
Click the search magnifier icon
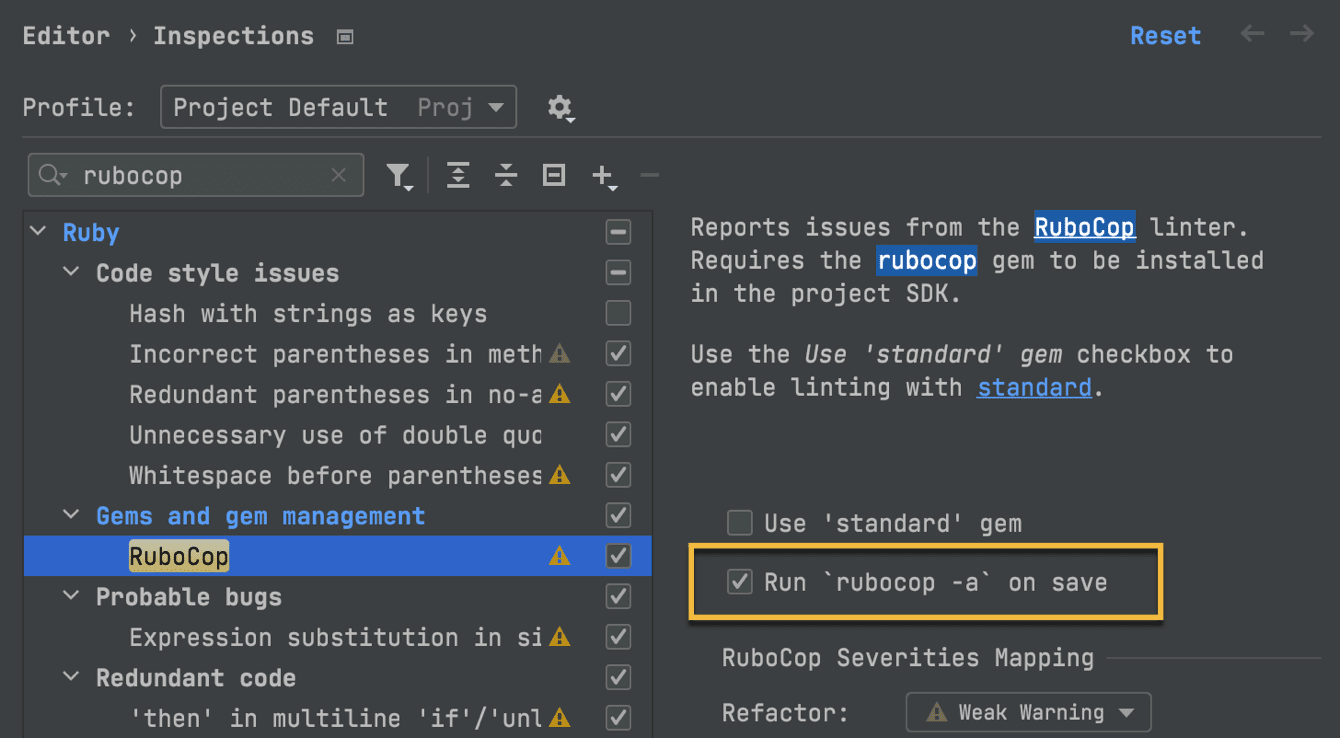pyautogui.click(x=51, y=175)
